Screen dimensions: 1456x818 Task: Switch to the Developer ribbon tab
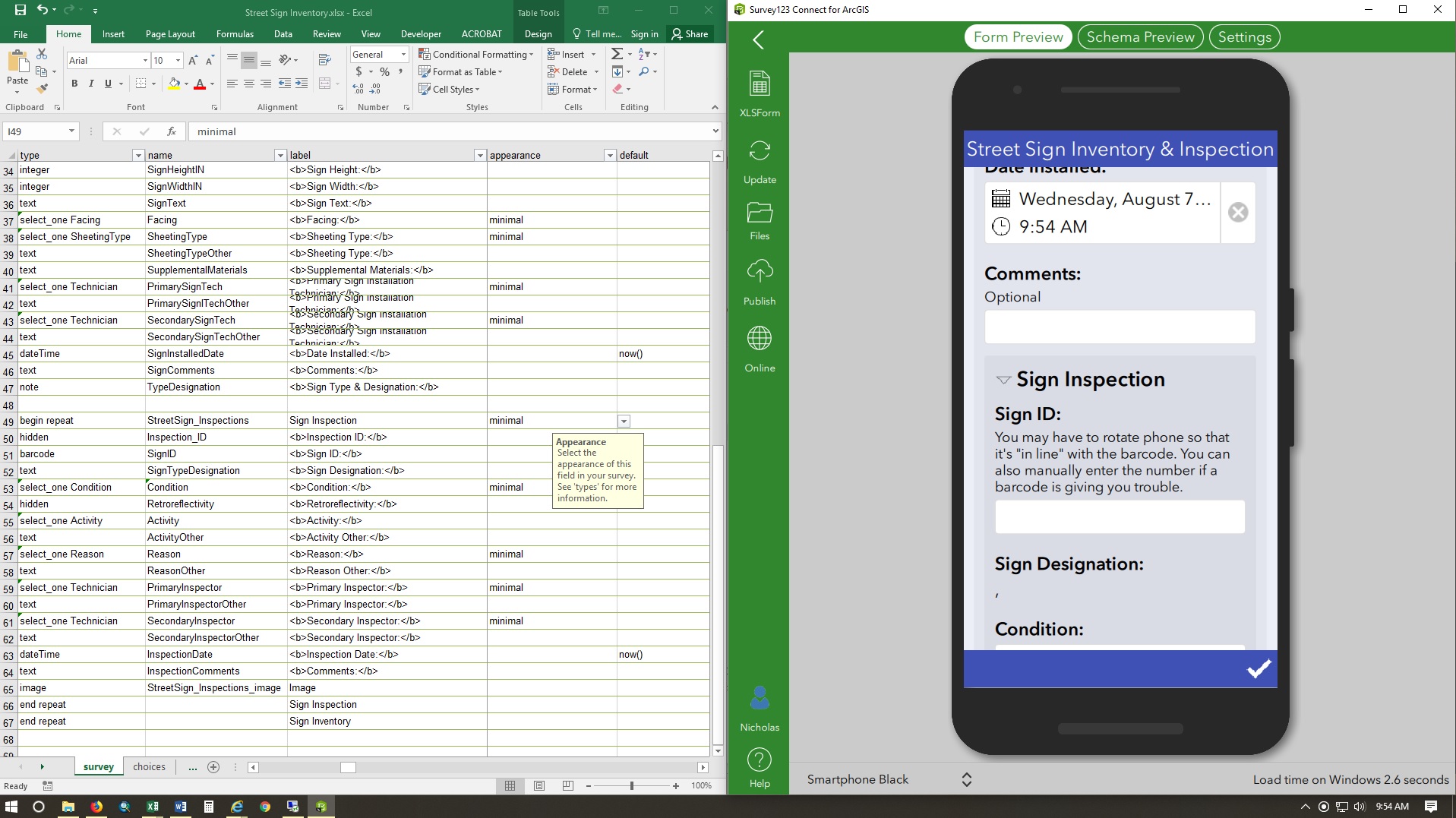click(421, 34)
